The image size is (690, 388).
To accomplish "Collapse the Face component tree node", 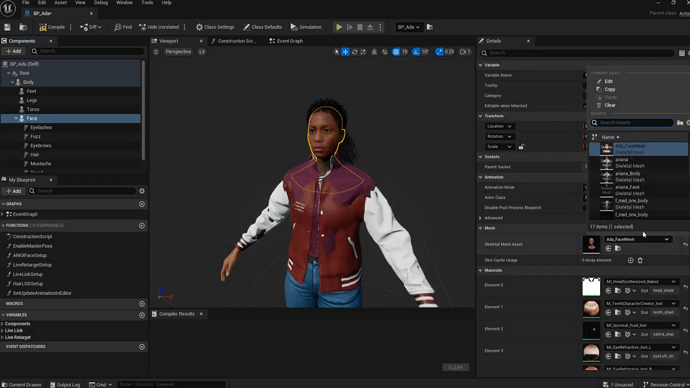I will [x=16, y=118].
